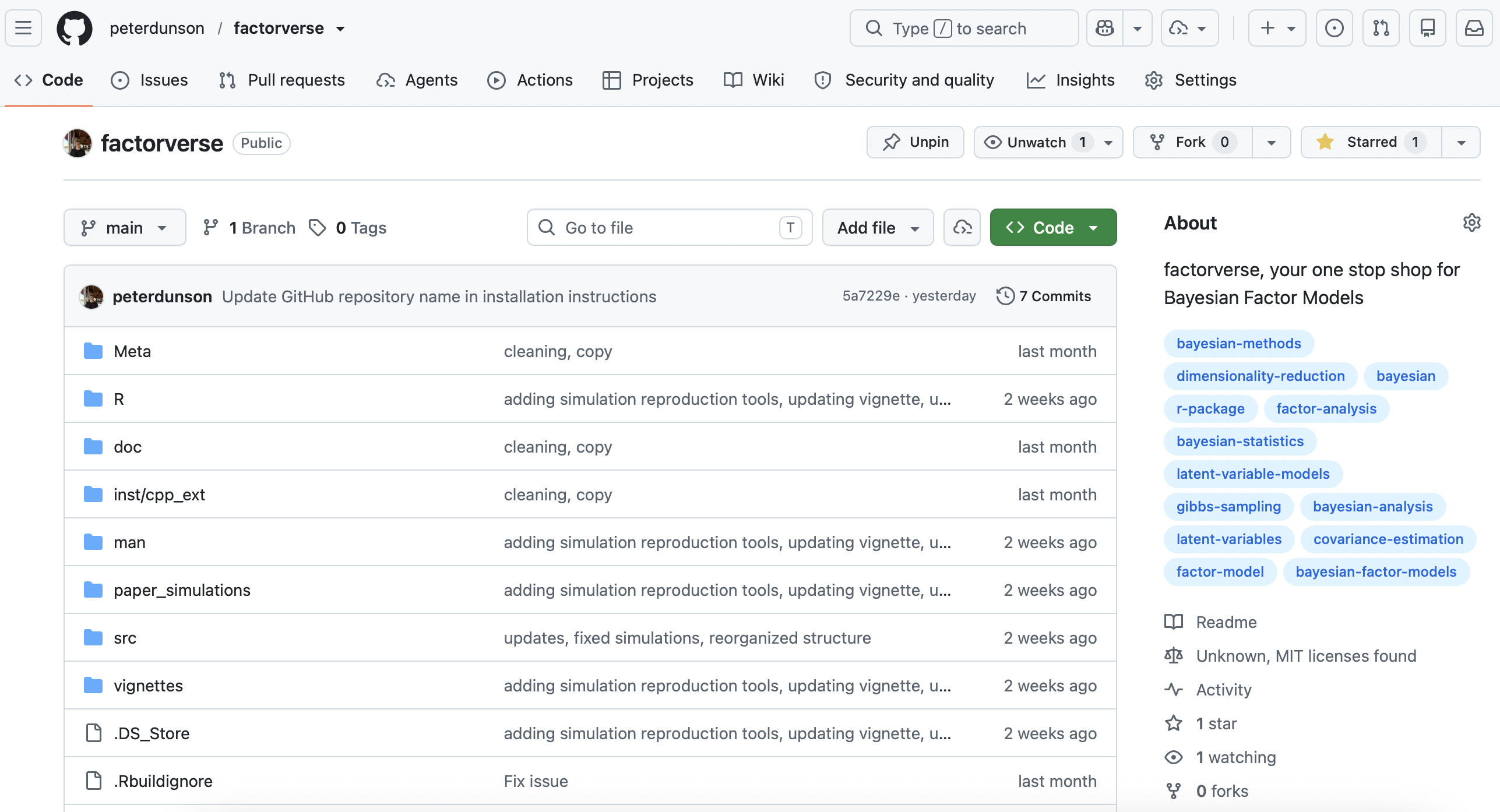Open the paper_simulations folder
The width and height of the screenshot is (1500, 812).
[182, 590]
